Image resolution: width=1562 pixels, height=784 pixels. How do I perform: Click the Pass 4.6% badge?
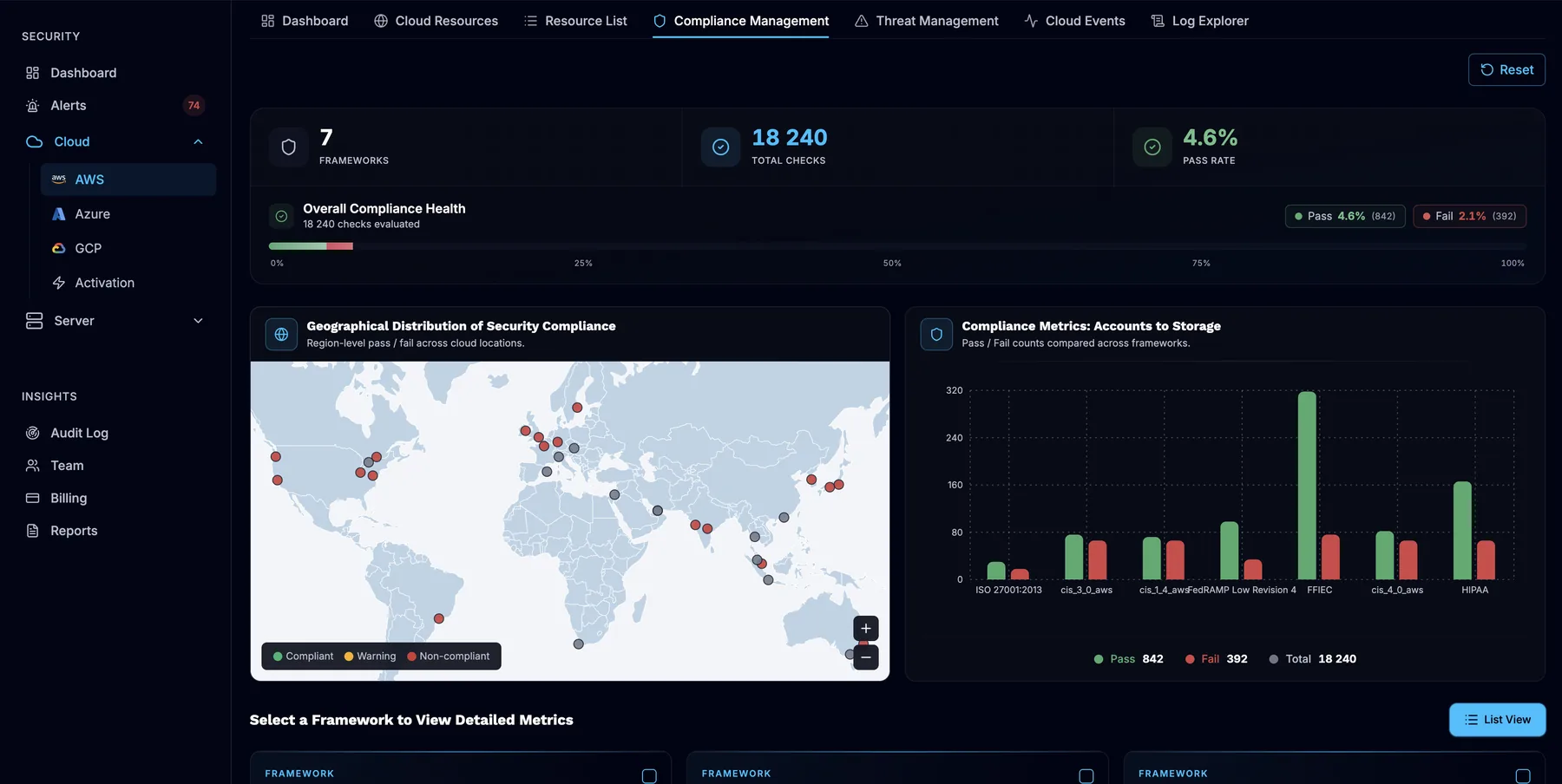[1345, 216]
